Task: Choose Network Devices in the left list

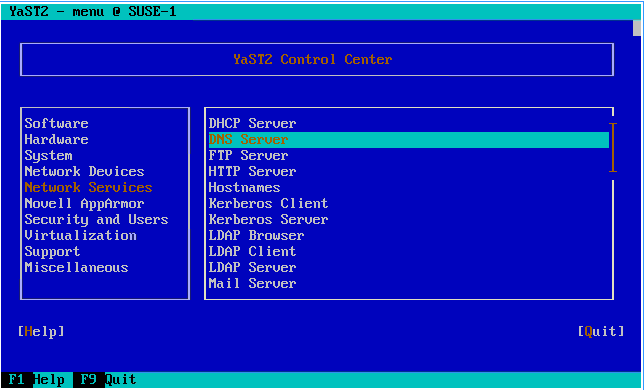Action: [x=84, y=172]
